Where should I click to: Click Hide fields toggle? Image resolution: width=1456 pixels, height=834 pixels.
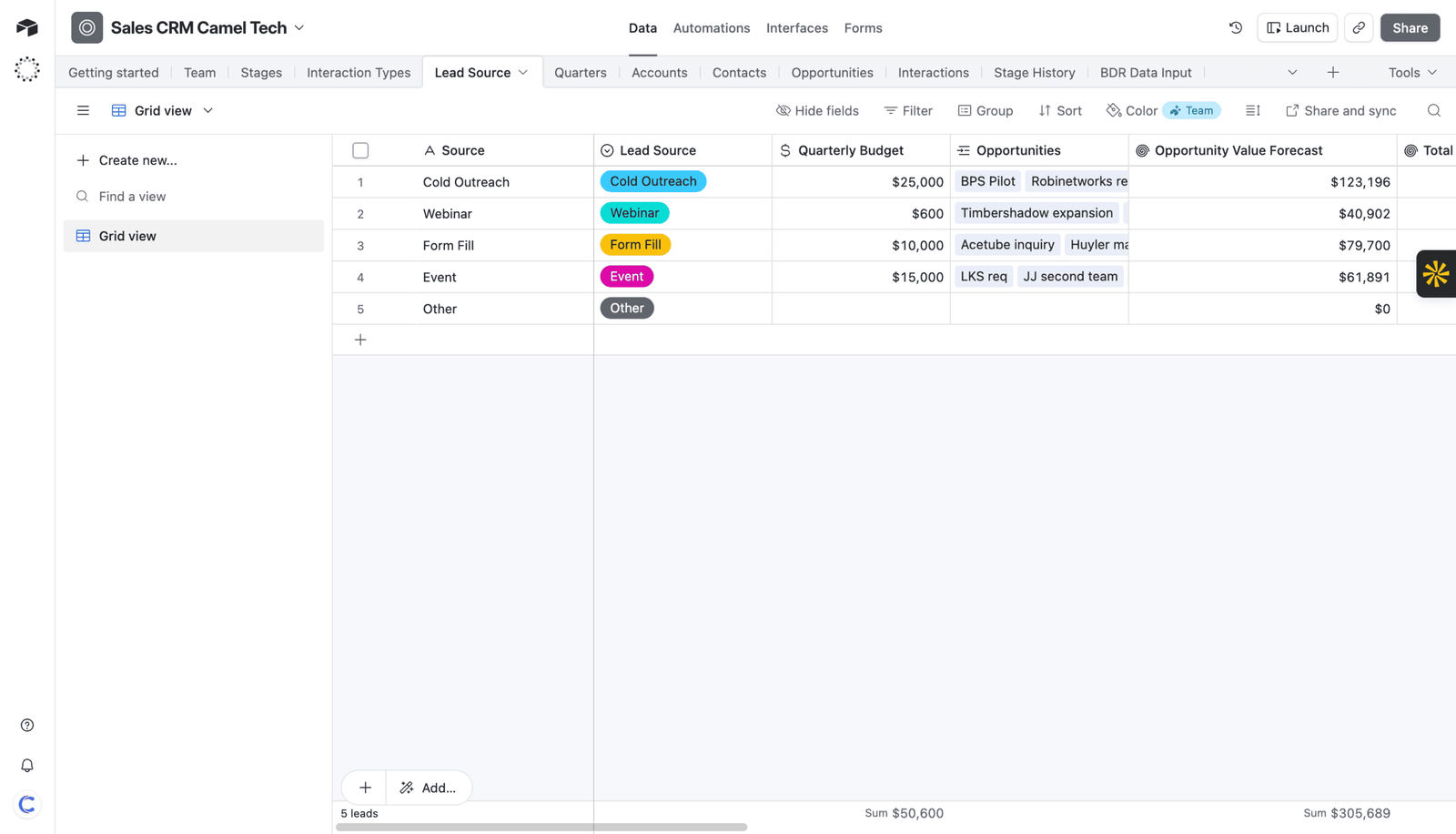(x=817, y=110)
